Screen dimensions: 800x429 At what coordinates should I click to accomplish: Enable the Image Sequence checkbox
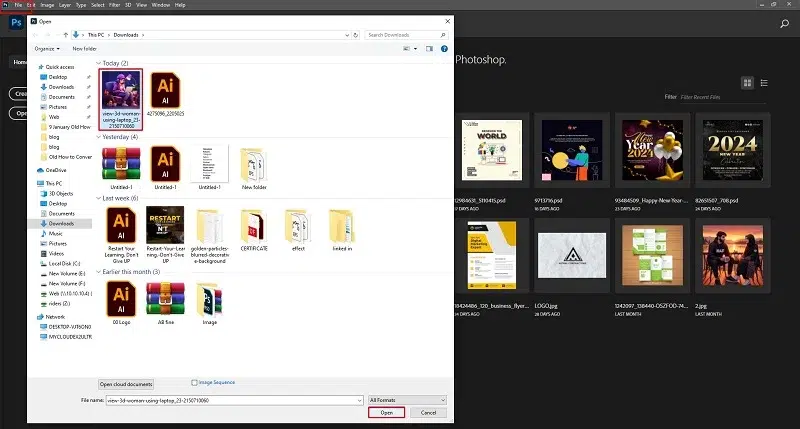point(194,382)
